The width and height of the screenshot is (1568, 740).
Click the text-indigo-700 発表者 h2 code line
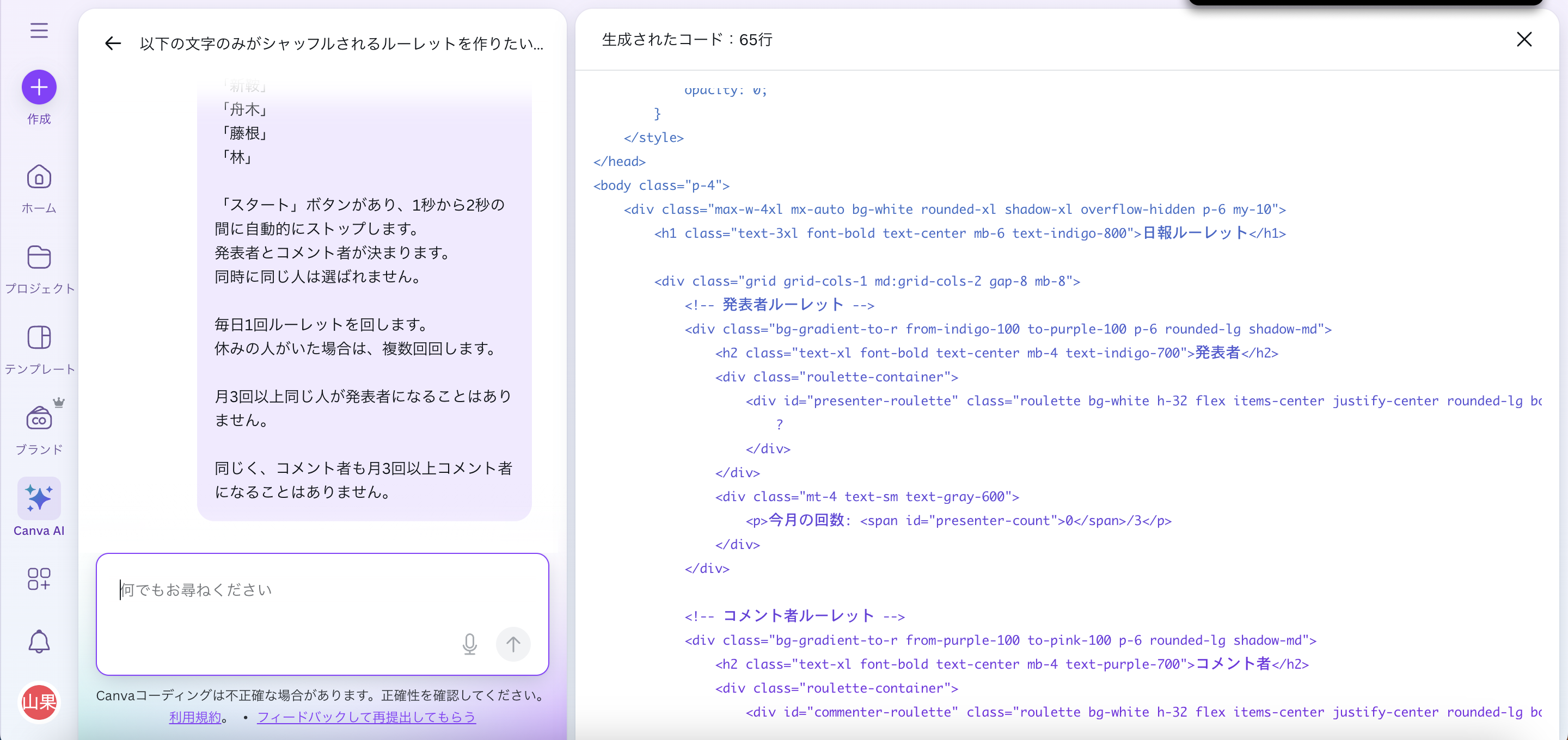pos(997,353)
